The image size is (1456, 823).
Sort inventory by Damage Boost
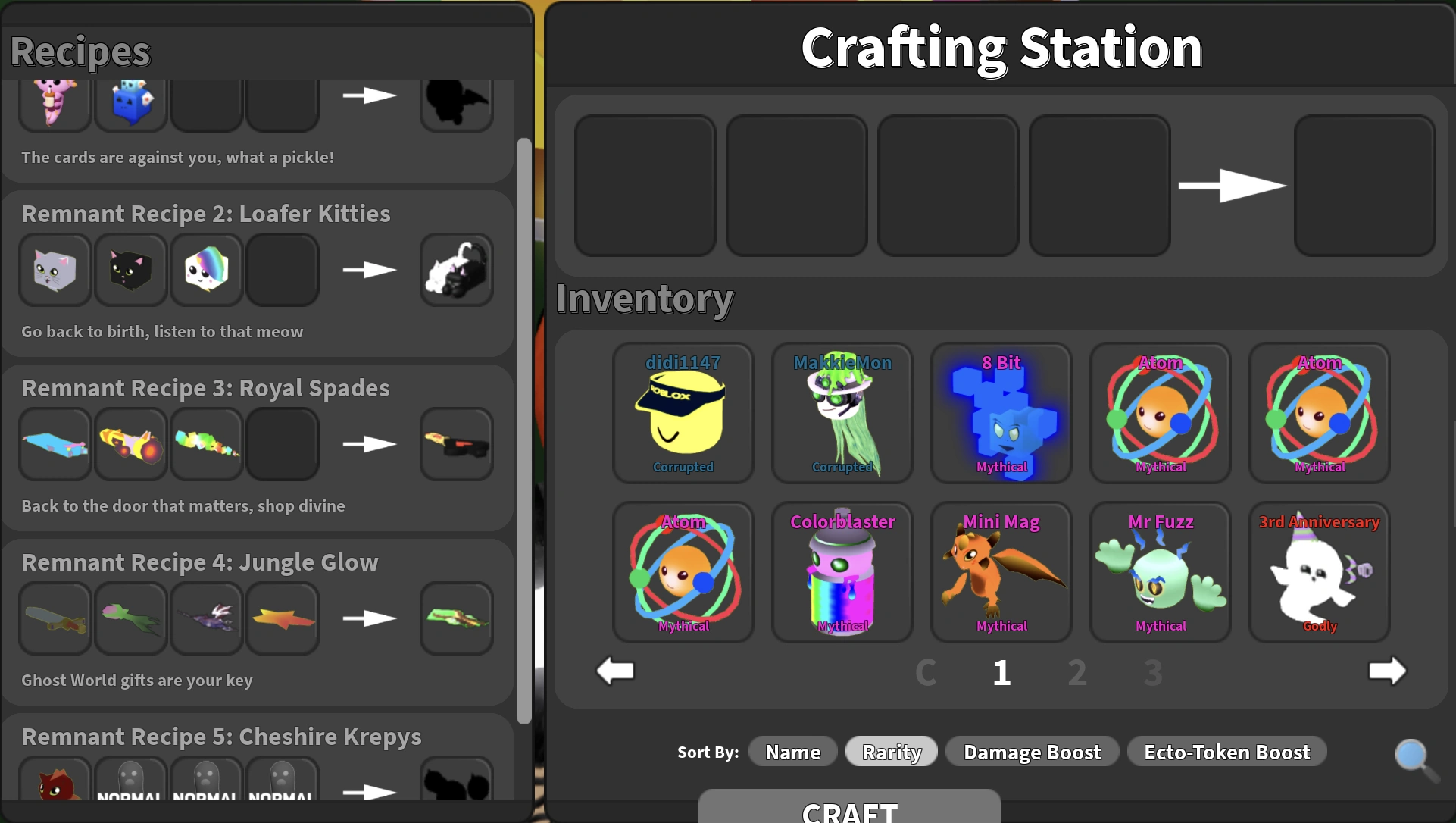pyautogui.click(x=1032, y=752)
